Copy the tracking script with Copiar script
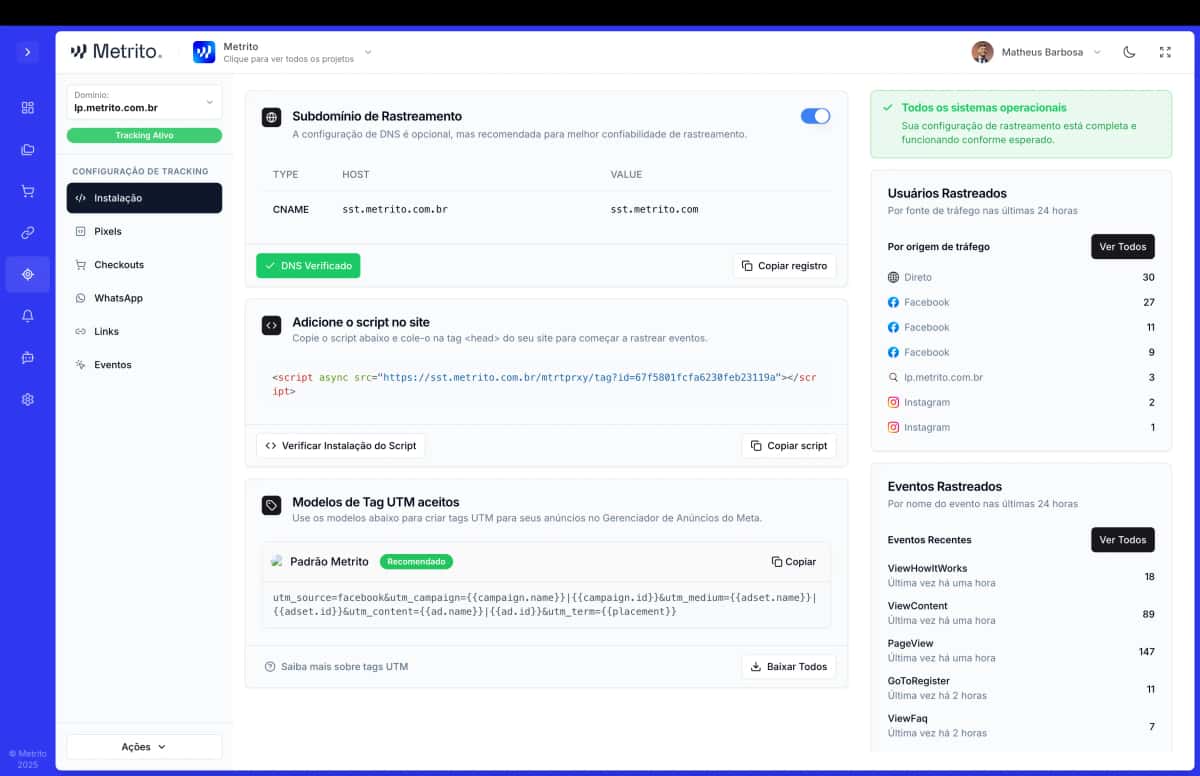This screenshot has width=1200, height=776. (789, 445)
